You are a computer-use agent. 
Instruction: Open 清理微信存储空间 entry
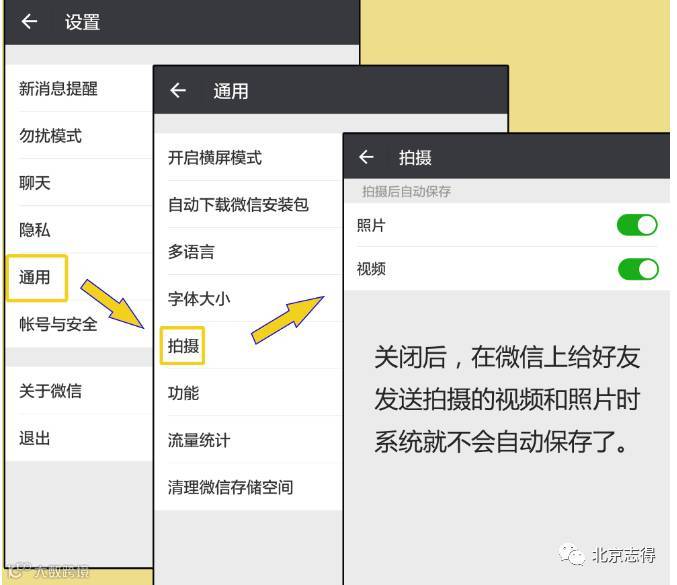point(248,487)
